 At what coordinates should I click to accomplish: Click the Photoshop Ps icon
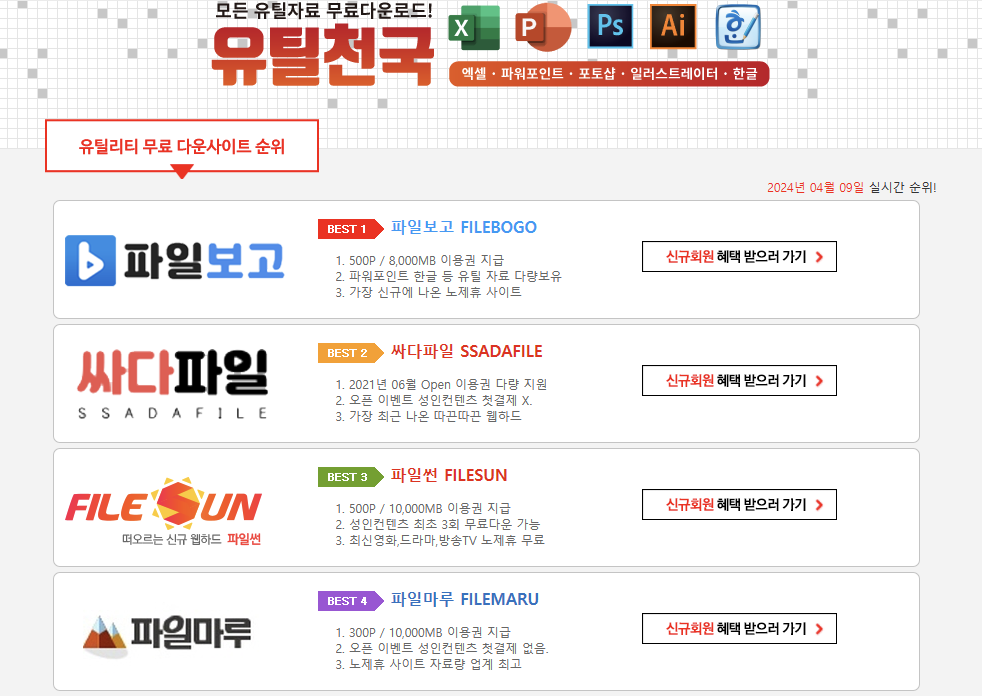pyautogui.click(x=610, y=26)
